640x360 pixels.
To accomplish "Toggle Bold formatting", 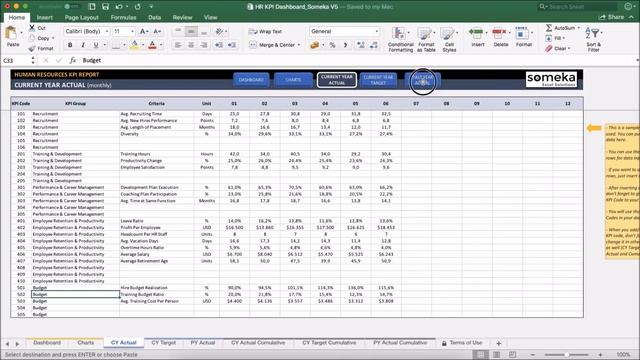I will point(70,45).
